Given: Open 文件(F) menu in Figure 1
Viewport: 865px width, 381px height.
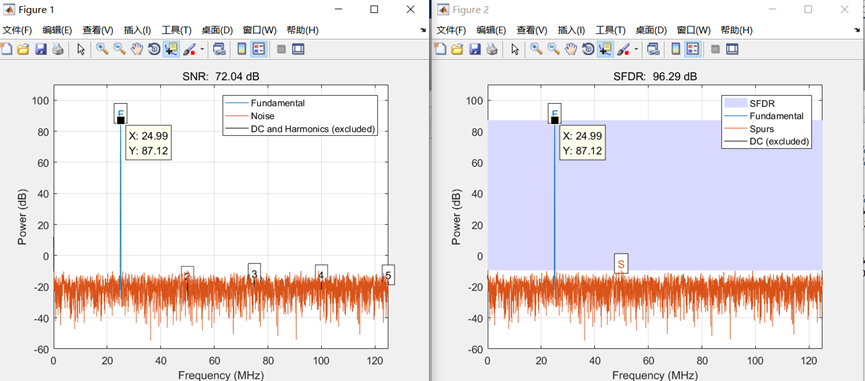Looking at the screenshot, I should [18, 30].
